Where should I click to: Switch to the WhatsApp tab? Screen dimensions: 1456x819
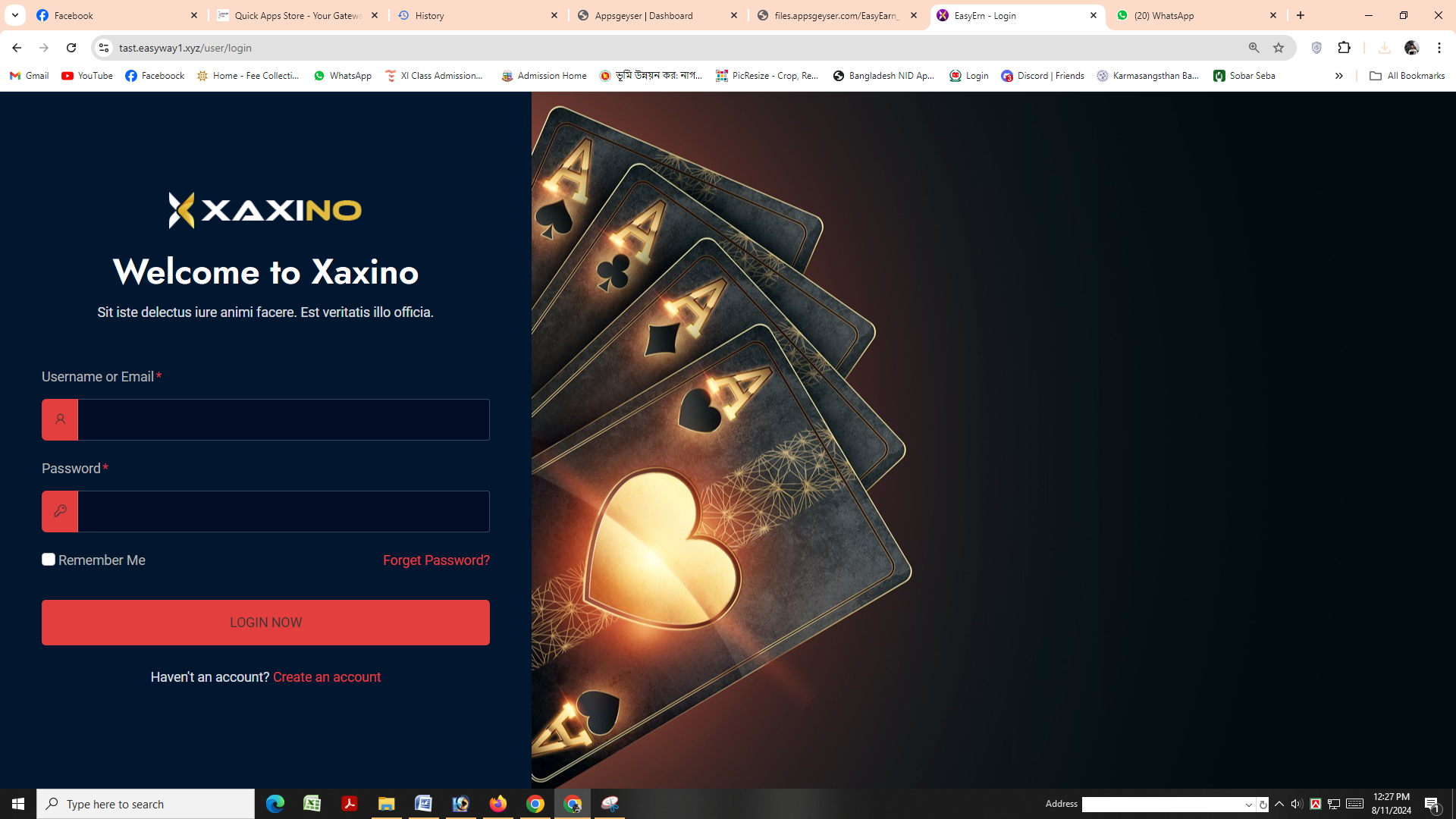click(1197, 15)
